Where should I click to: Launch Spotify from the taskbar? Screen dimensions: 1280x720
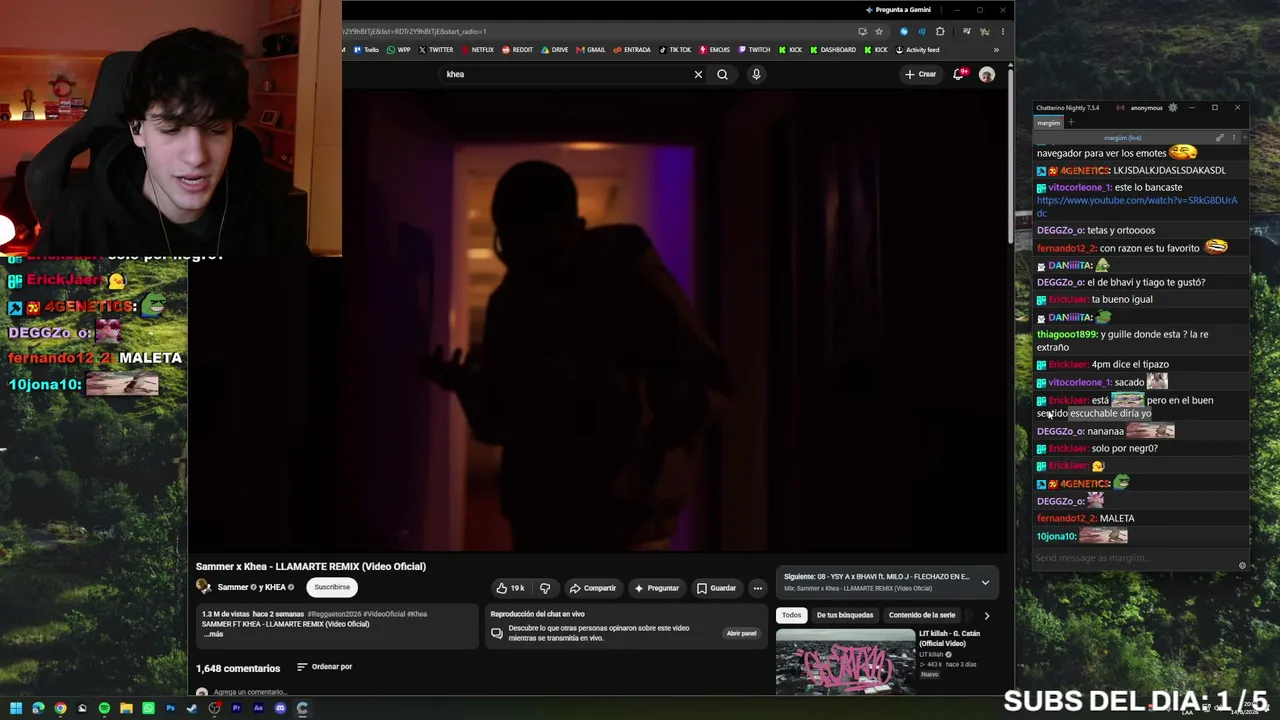point(104,709)
